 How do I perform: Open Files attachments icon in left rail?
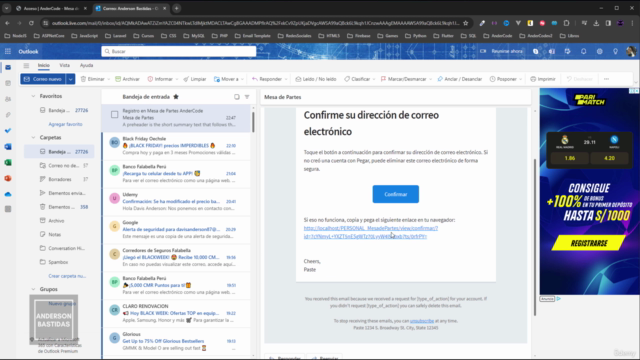tap(8, 115)
